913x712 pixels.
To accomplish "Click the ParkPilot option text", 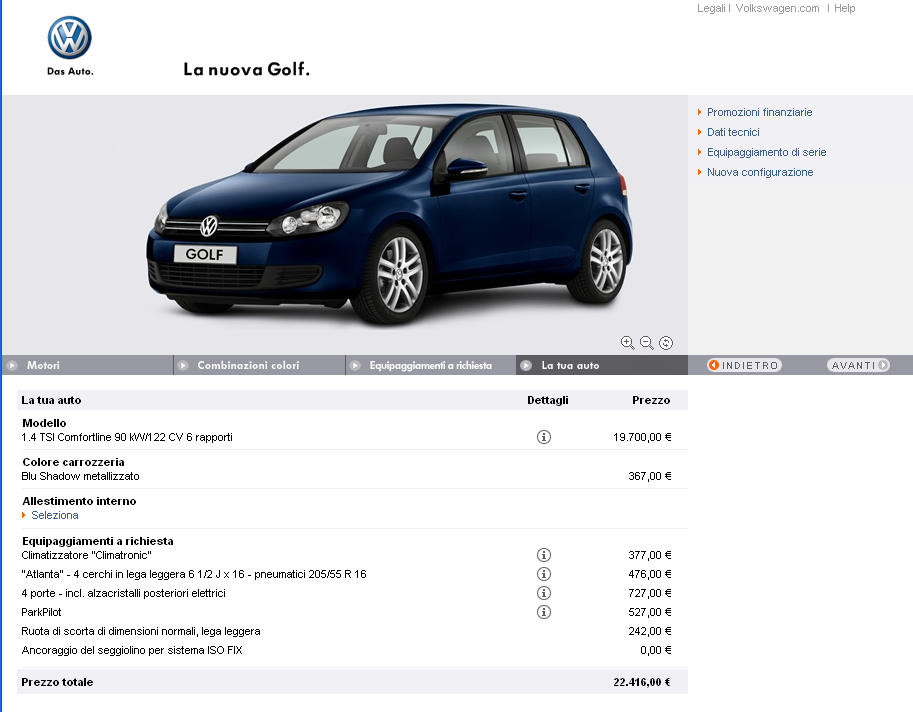I will [x=41, y=612].
